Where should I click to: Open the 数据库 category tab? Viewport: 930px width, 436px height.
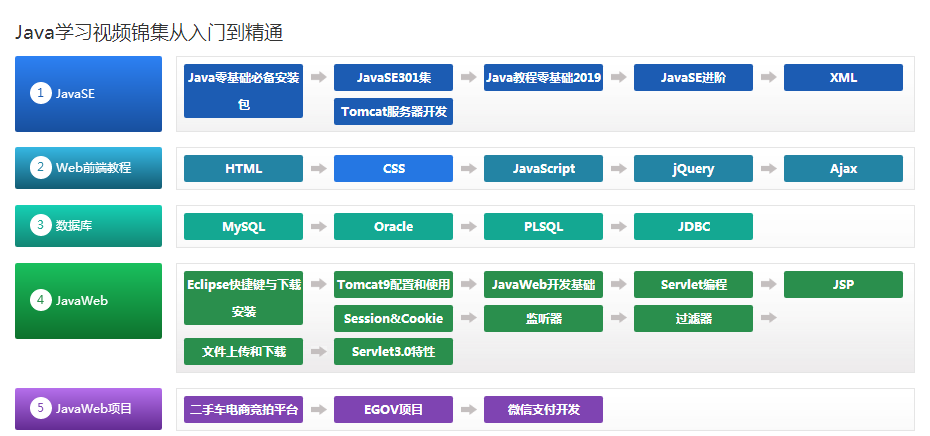(x=88, y=226)
